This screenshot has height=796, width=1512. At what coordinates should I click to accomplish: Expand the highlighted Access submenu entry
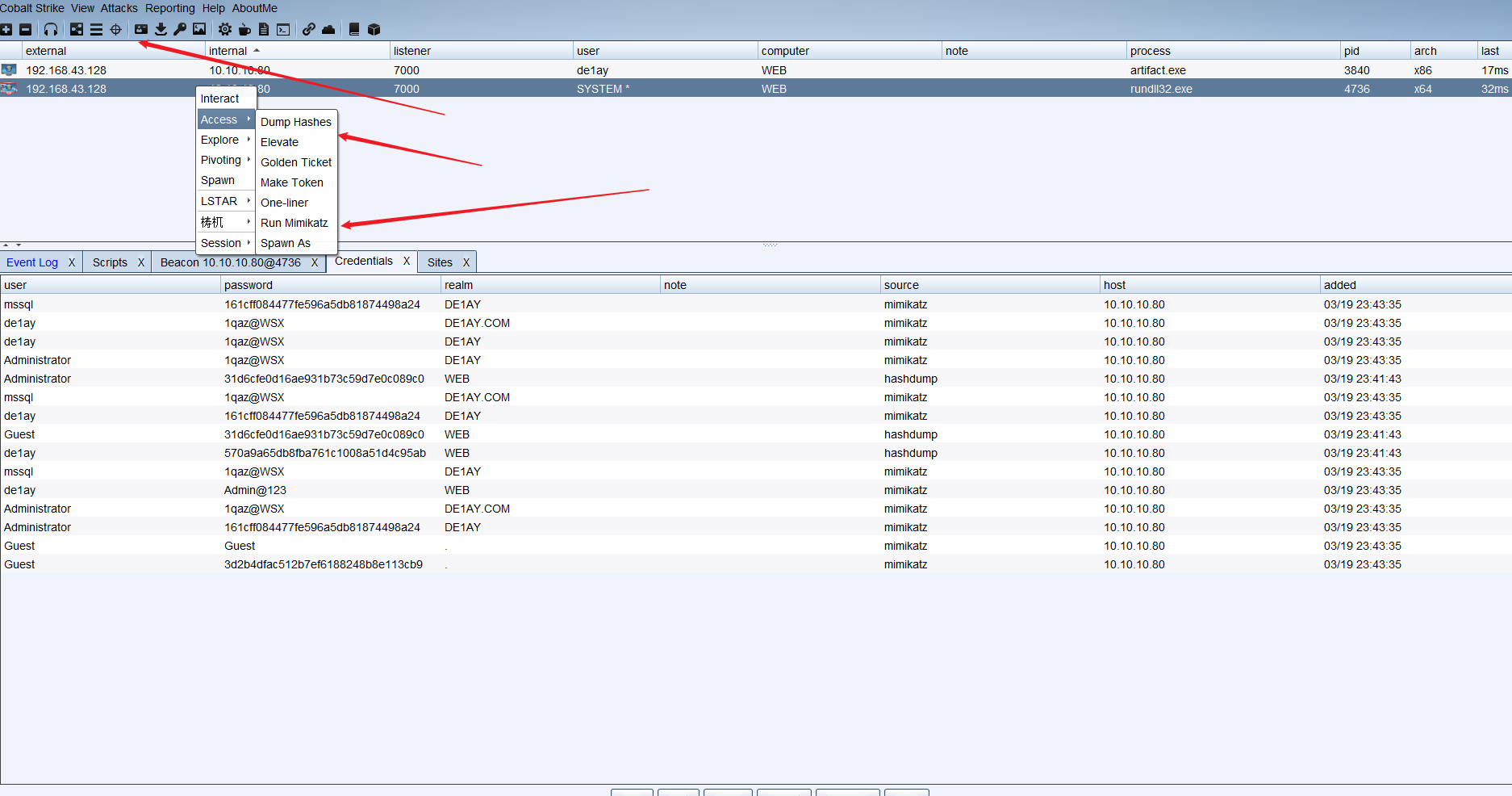tap(226, 119)
